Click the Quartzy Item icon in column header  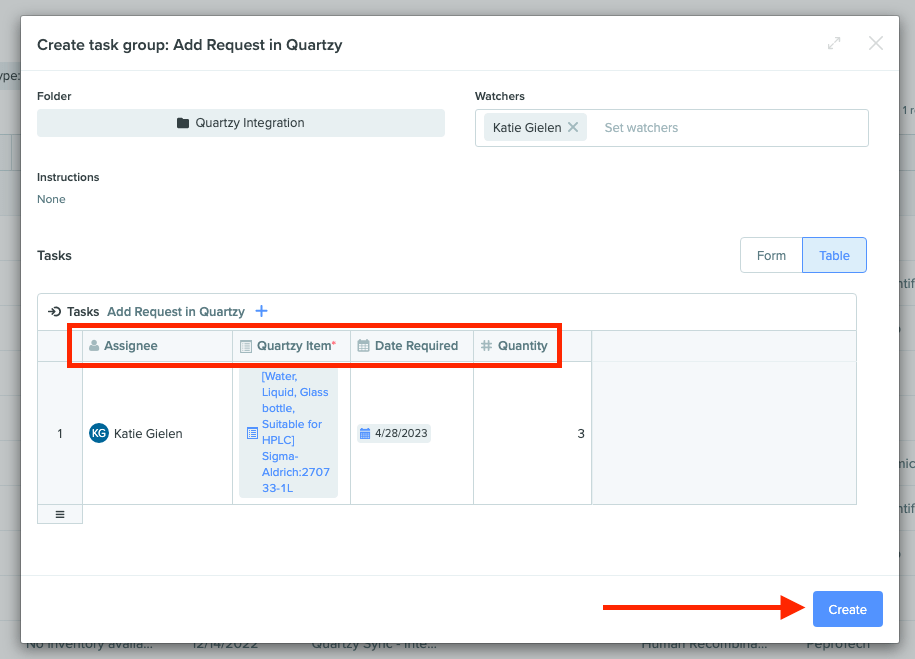245,345
